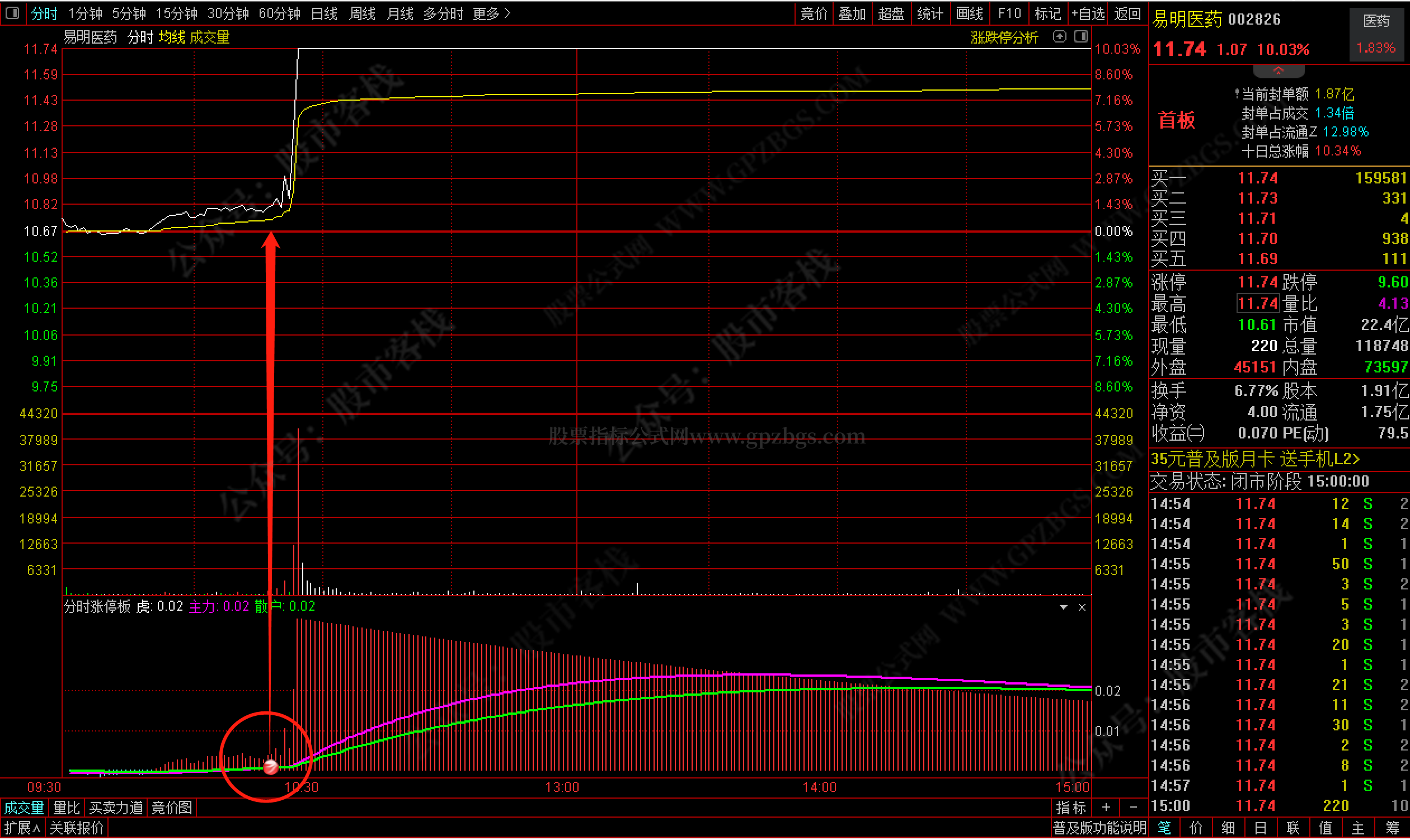
Task: Toggle the side panel icon beside 涨跌停分析
Action: click(1080, 37)
